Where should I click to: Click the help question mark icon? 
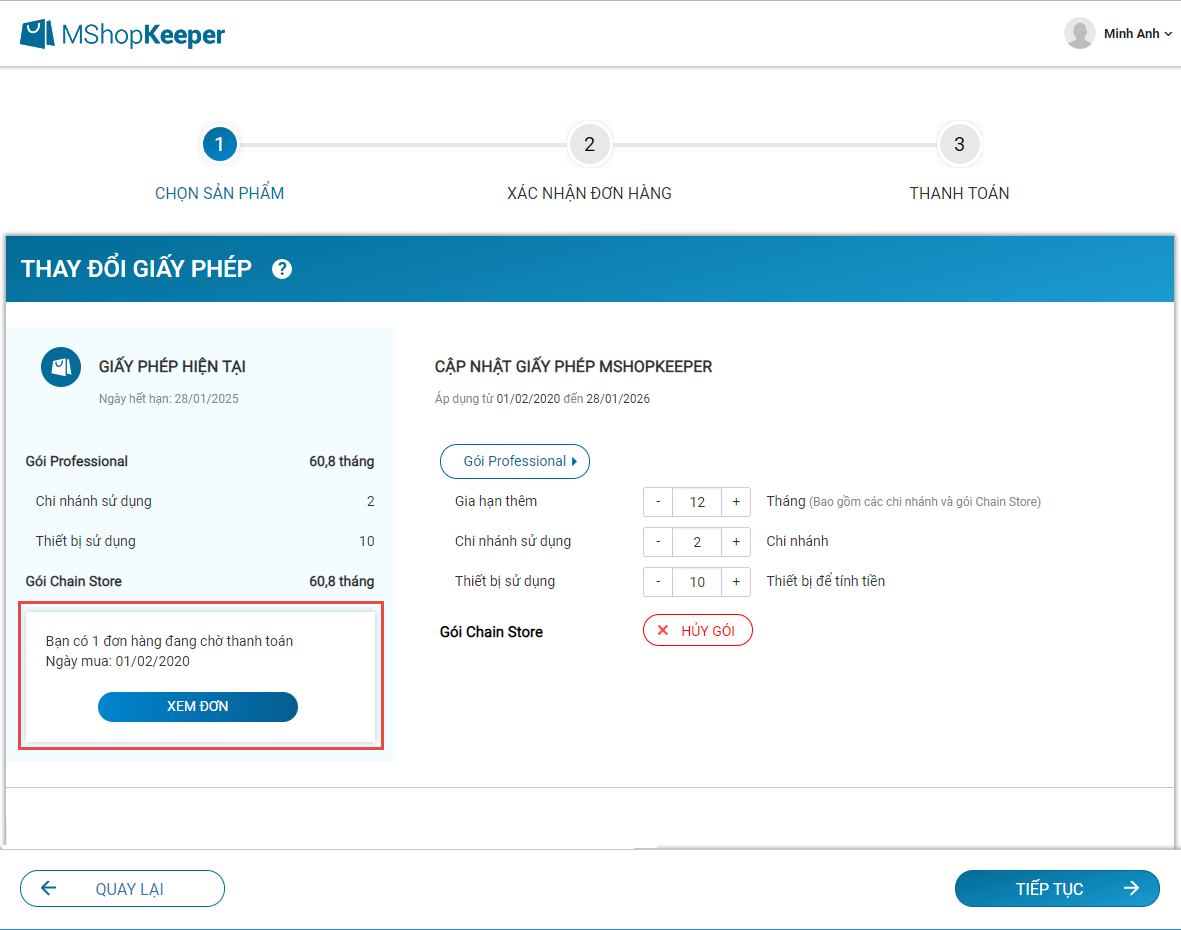click(x=282, y=269)
